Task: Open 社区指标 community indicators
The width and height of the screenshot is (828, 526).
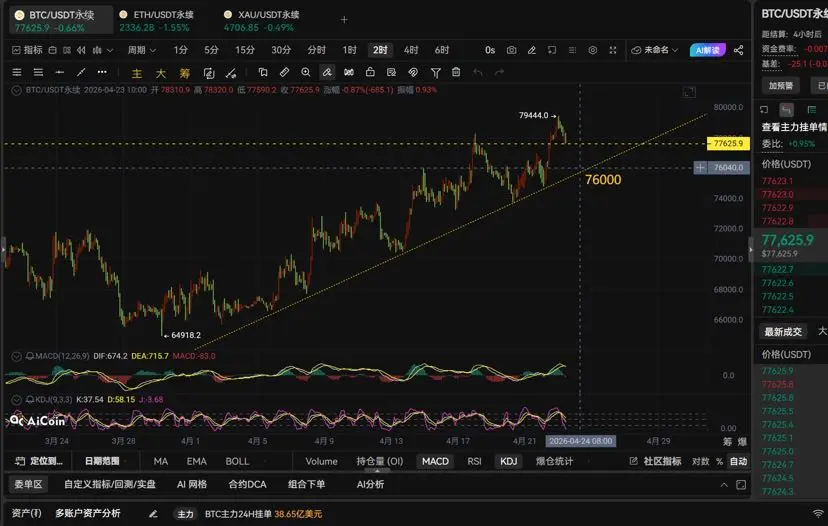Action: tap(656, 462)
